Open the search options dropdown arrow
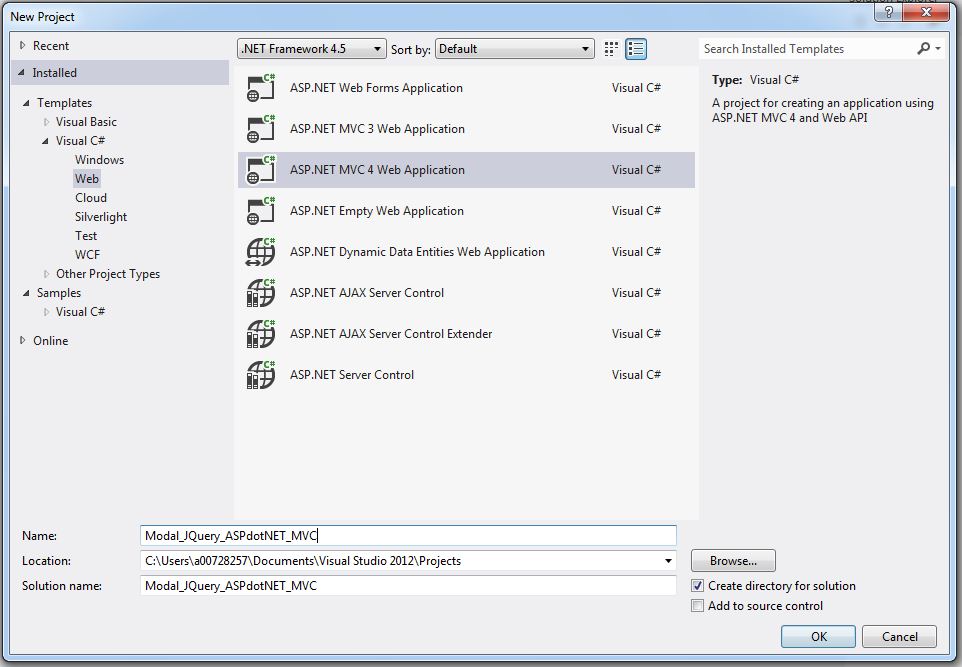Viewport: 962px width, 667px height. click(938, 48)
